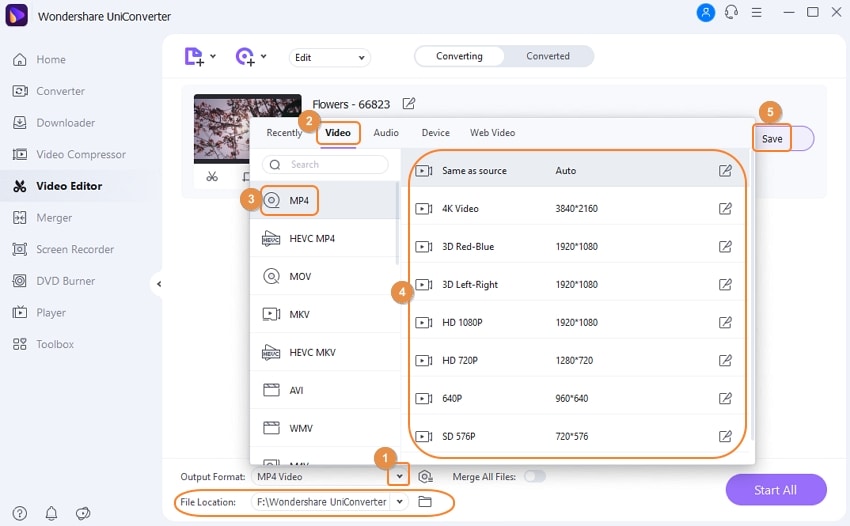Edit settings for 3D Red-Blue preset
The width and height of the screenshot is (850, 526).
[x=725, y=247]
